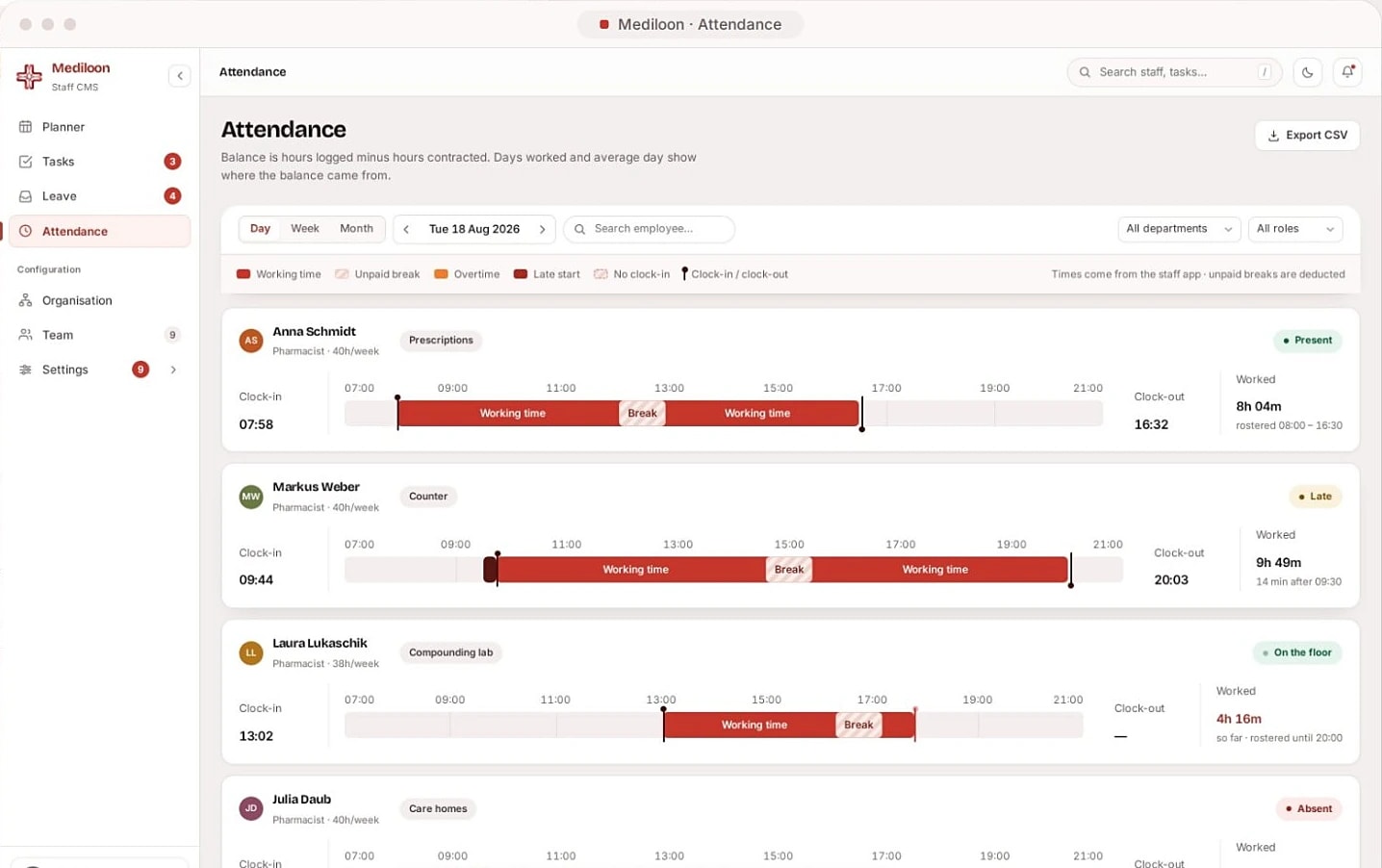Switch to the Month view tab

click(x=356, y=229)
